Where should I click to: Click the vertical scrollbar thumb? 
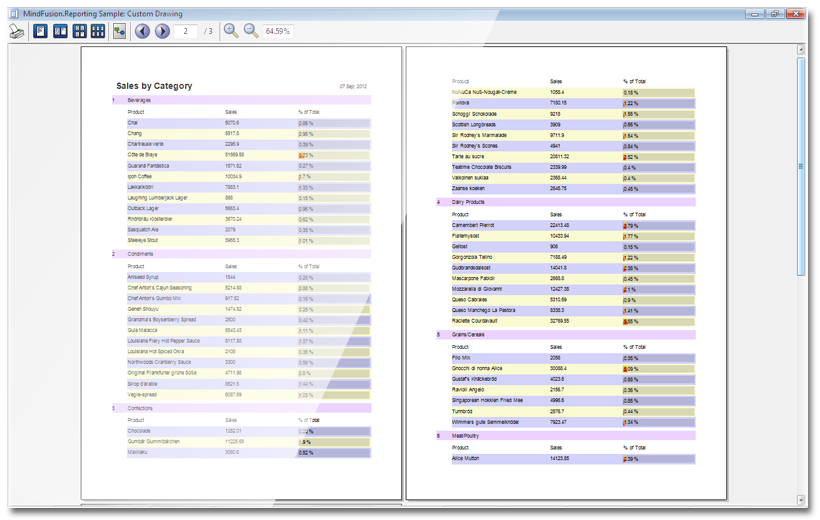click(801, 165)
